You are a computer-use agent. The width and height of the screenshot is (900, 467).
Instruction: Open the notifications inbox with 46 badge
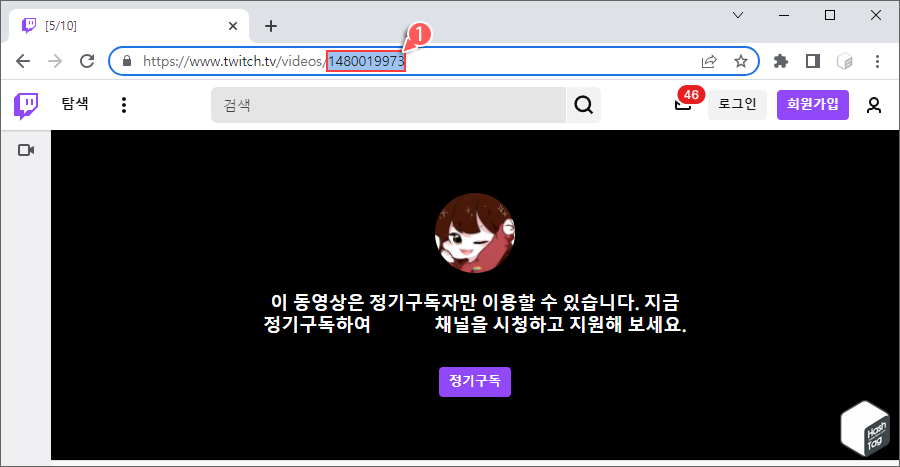[x=683, y=104]
